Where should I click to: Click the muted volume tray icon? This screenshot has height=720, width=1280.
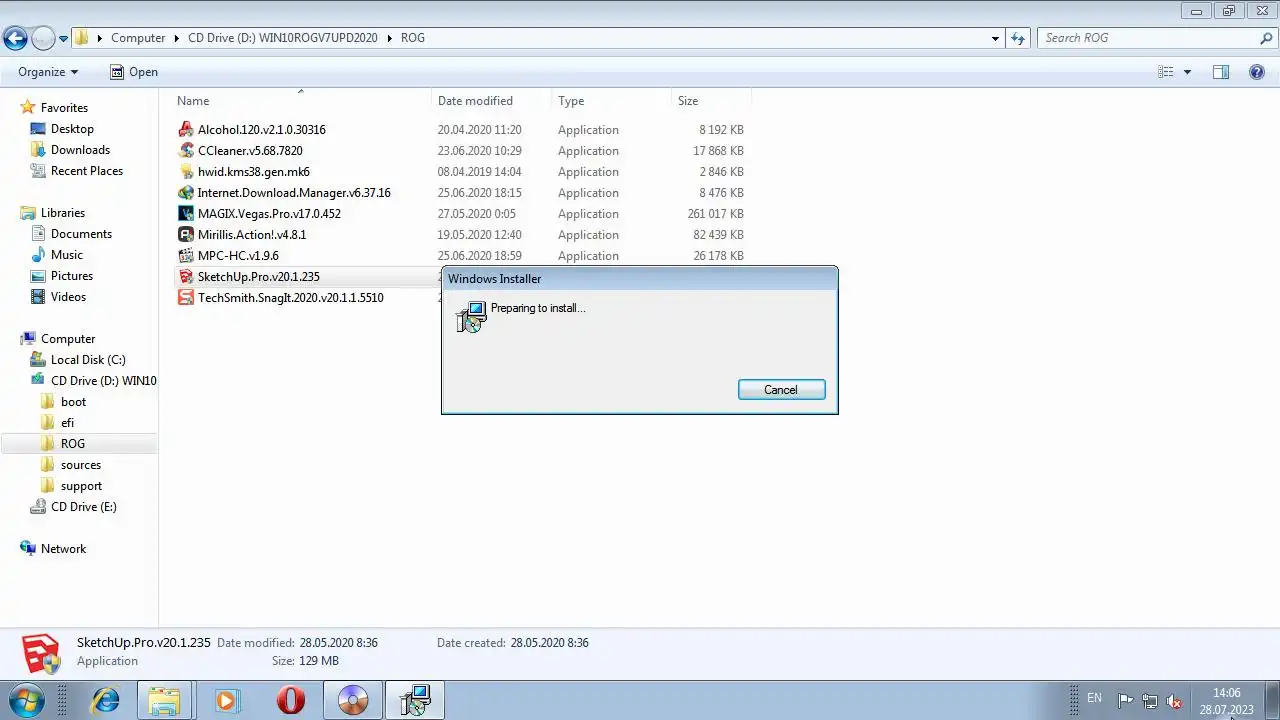1175,700
